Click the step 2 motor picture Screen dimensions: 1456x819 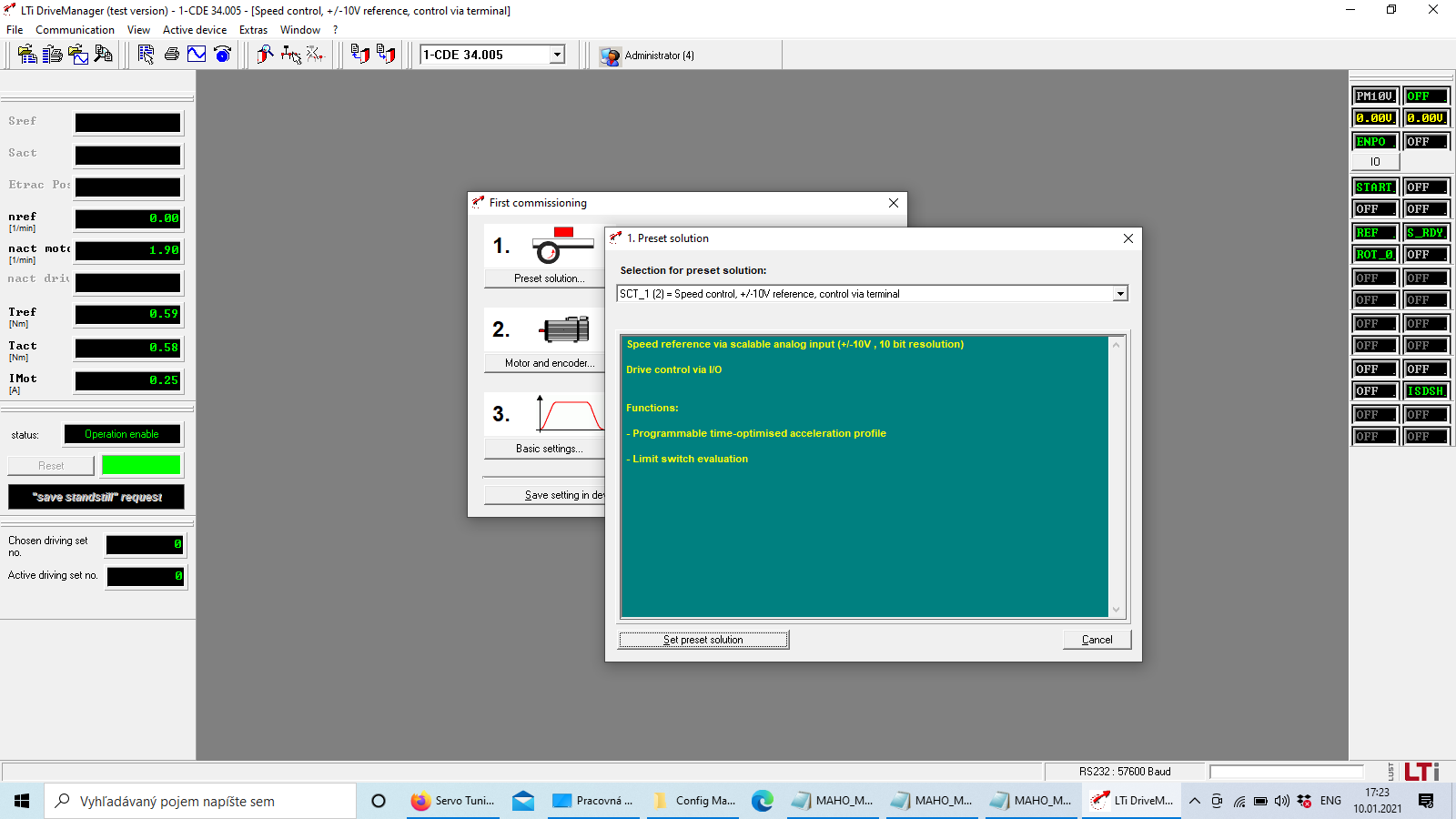(x=564, y=329)
